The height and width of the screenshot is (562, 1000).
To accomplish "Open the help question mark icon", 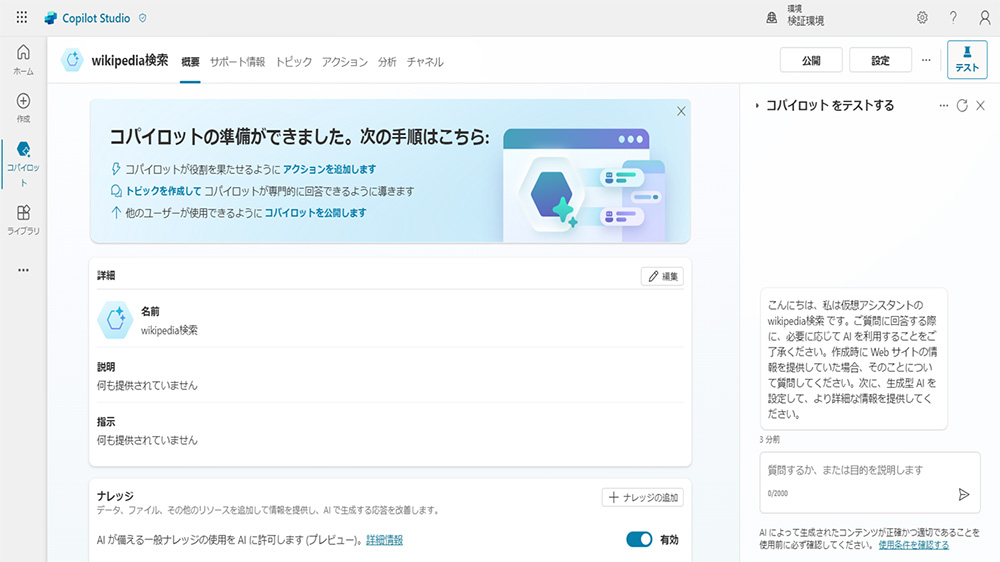I will (953, 17).
